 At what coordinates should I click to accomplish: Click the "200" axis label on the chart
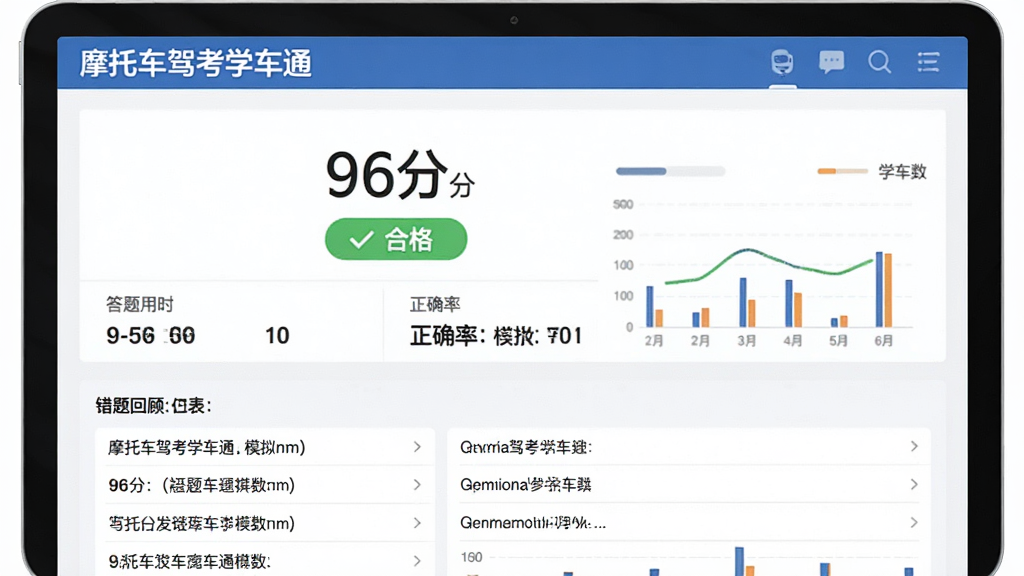point(623,234)
